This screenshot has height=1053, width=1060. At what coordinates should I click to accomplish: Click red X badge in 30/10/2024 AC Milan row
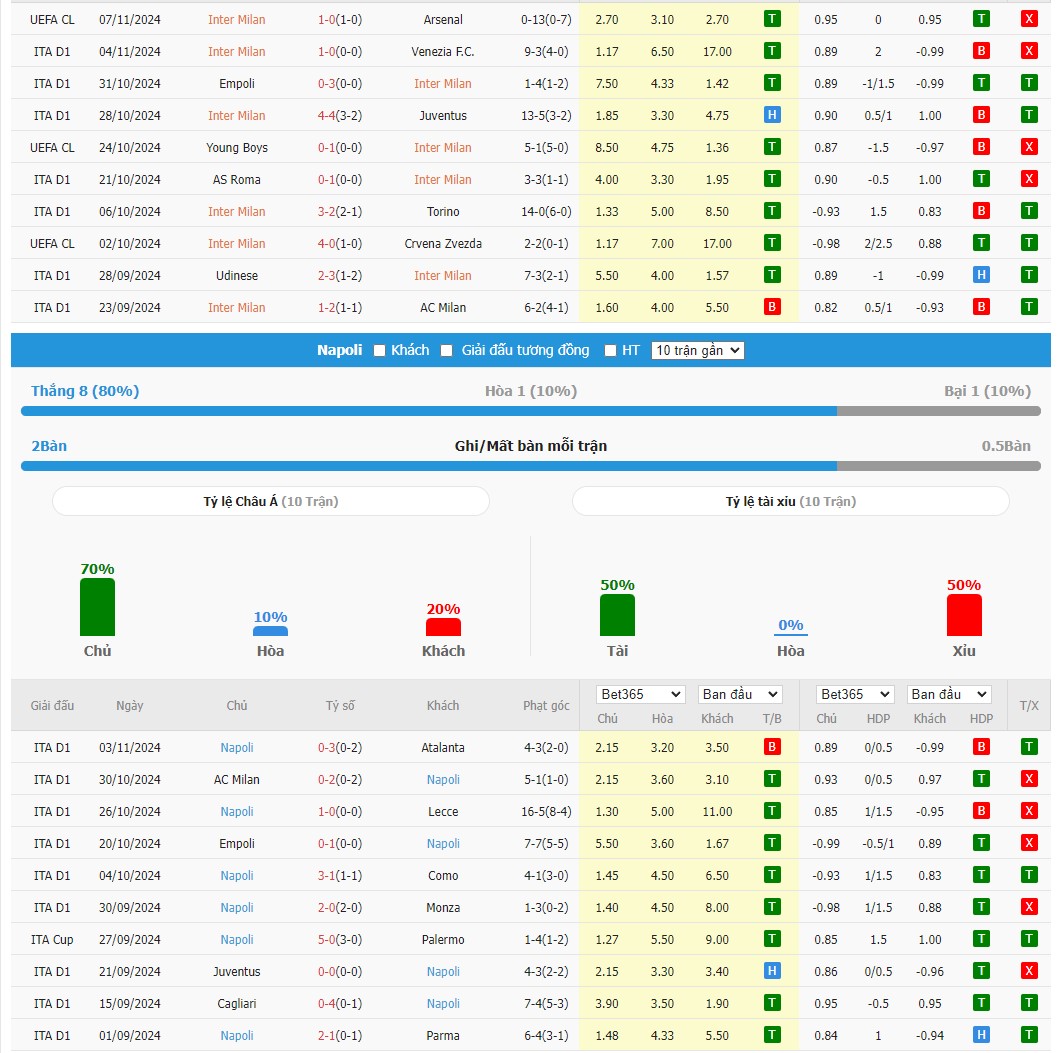1028,779
